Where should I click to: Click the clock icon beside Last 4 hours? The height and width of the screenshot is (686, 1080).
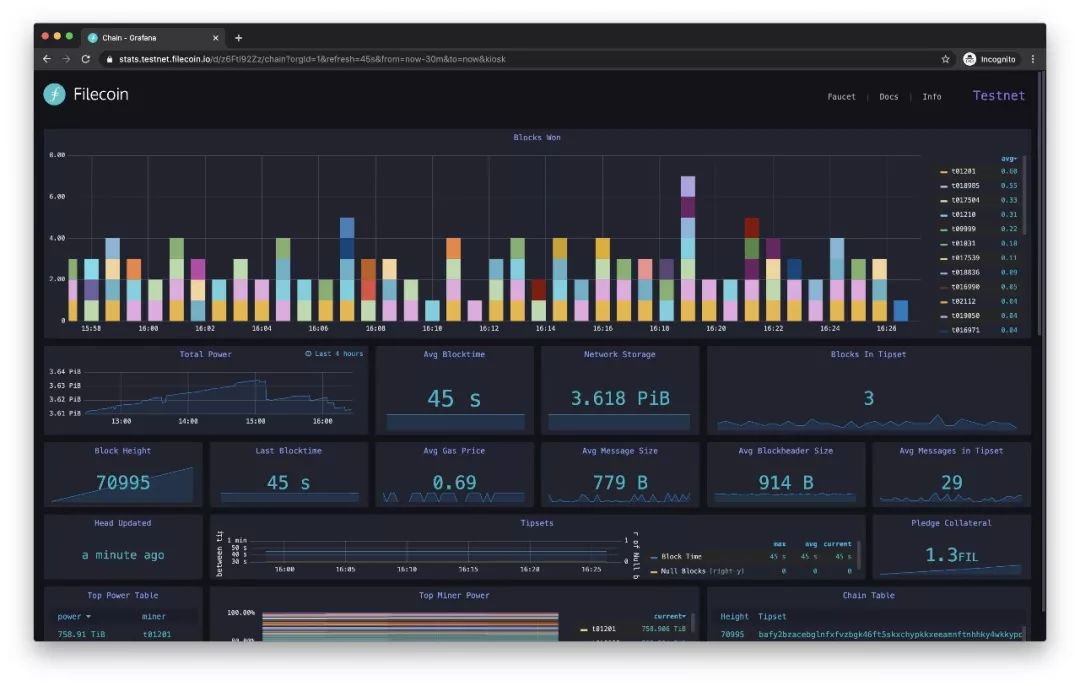pyautogui.click(x=308, y=353)
